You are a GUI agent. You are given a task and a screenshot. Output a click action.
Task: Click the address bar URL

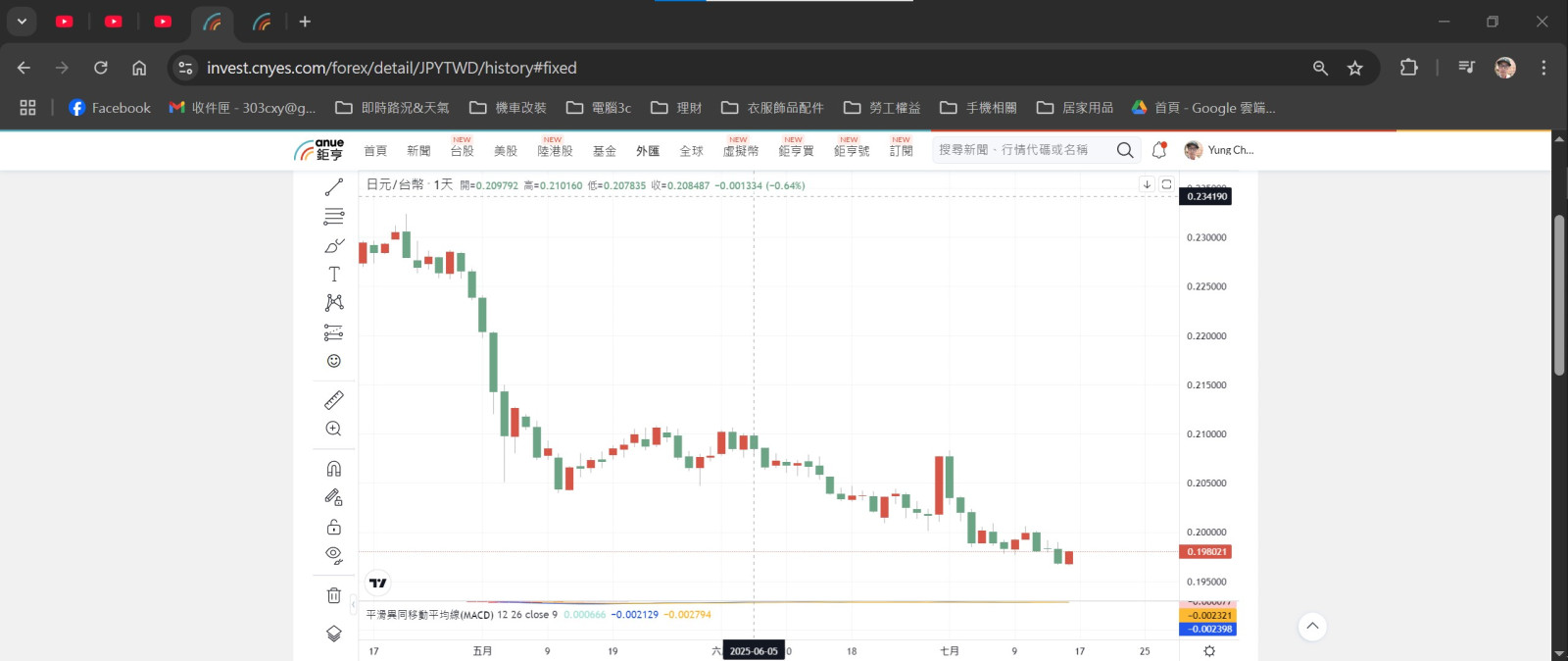[392, 68]
